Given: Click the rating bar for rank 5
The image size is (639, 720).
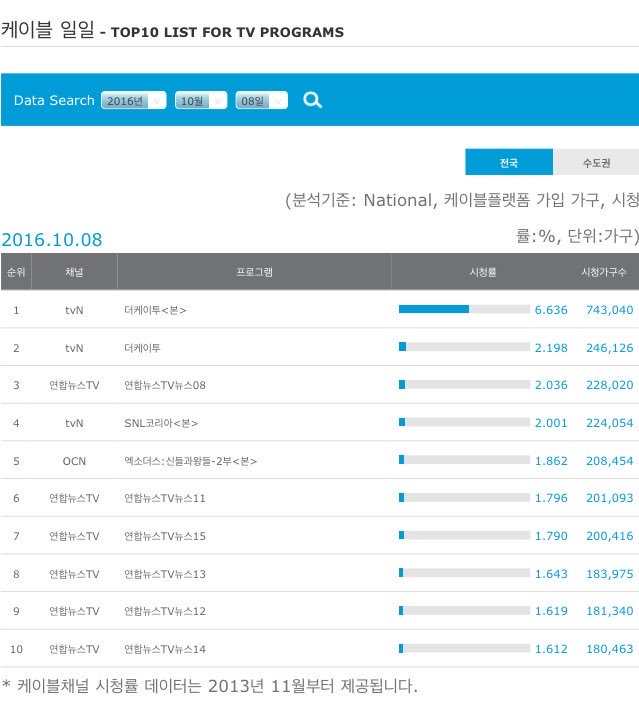Looking at the screenshot, I should (464, 460).
